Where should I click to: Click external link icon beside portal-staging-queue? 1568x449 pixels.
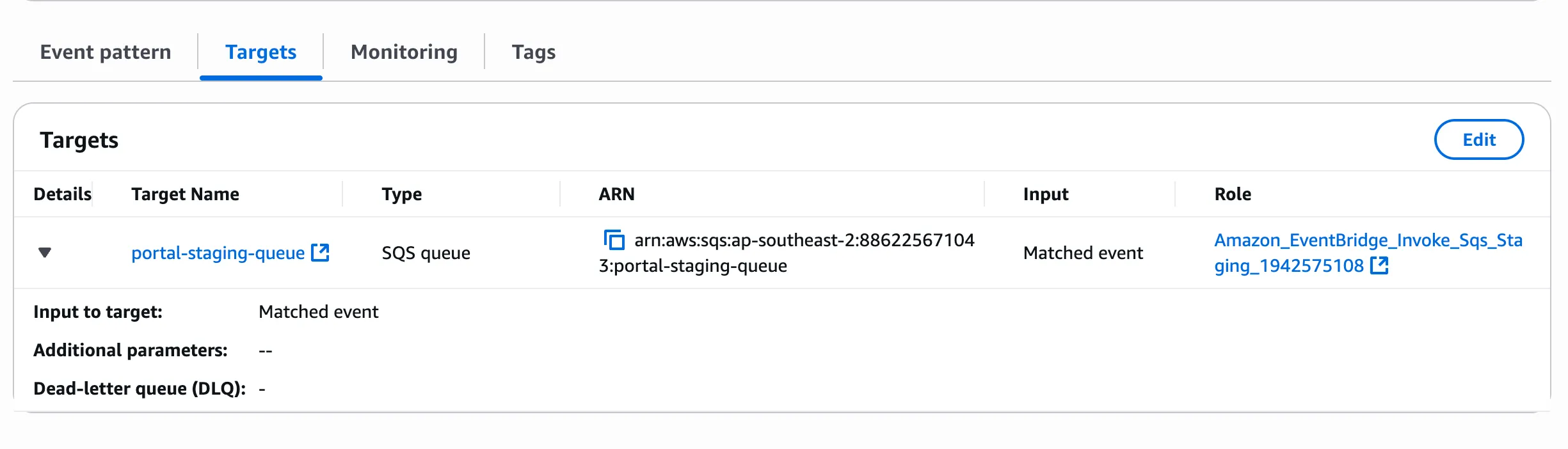click(x=320, y=253)
